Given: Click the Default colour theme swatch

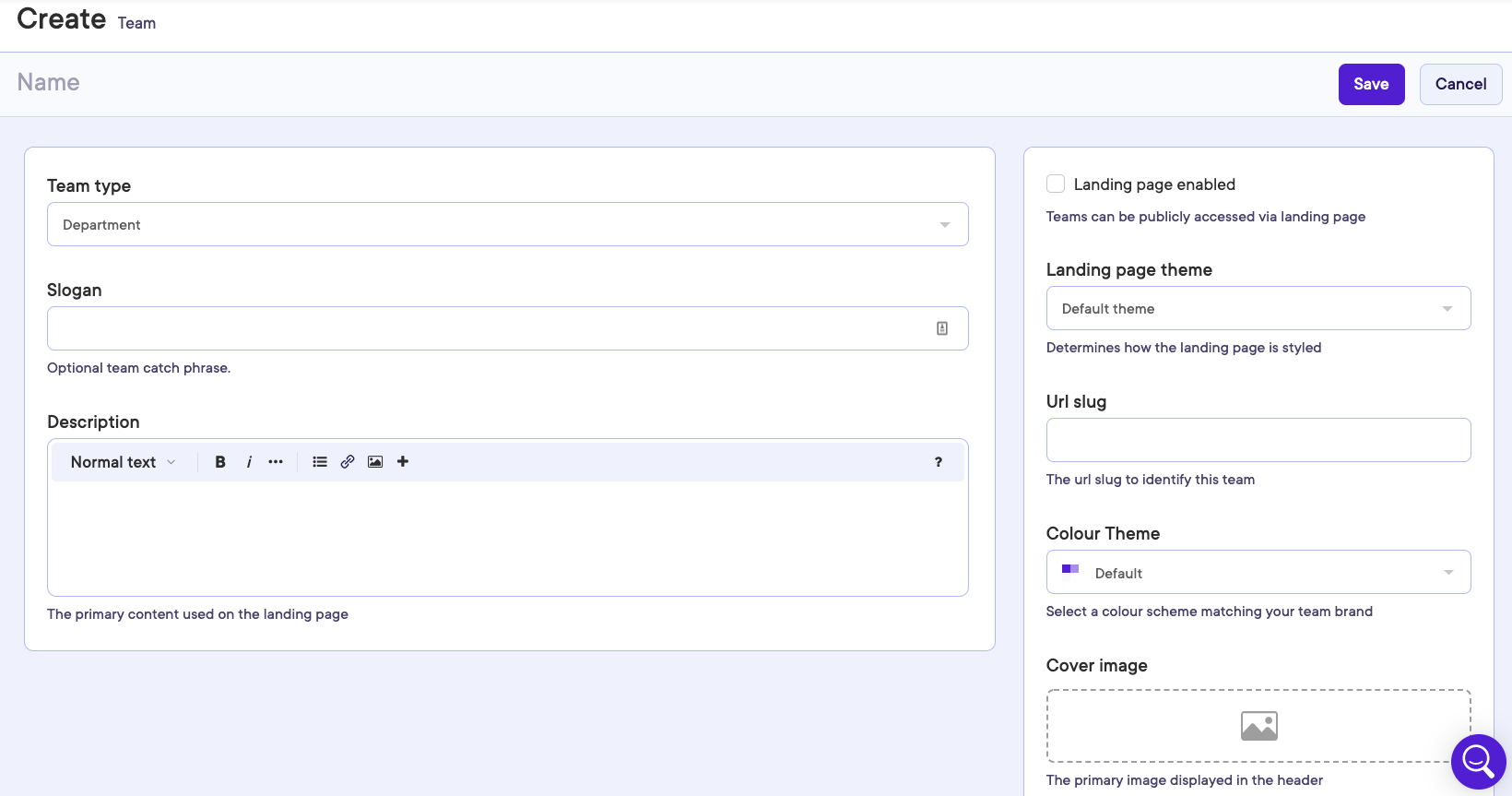Looking at the screenshot, I should click(1070, 569).
